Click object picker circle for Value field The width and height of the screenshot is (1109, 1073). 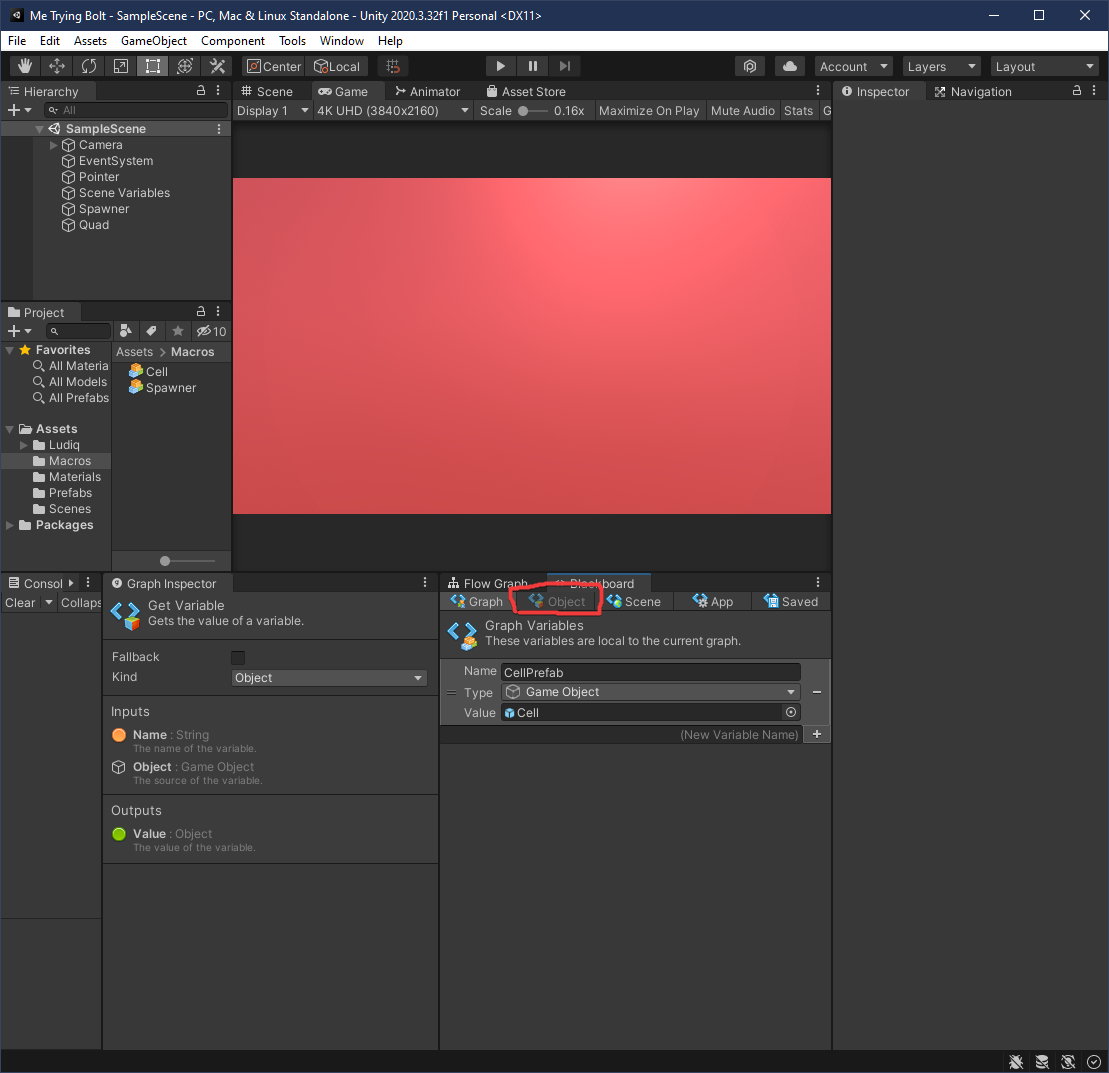tap(791, 712)
